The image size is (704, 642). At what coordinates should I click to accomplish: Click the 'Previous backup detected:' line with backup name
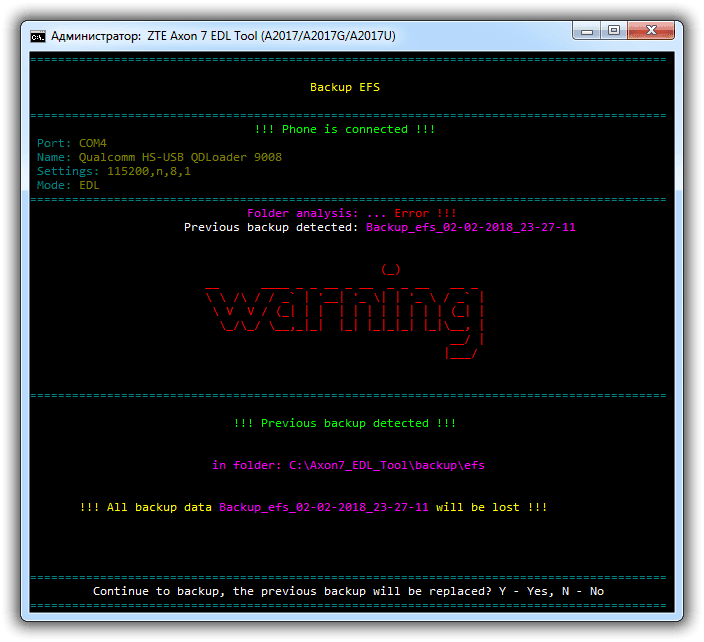click(380, 227)
